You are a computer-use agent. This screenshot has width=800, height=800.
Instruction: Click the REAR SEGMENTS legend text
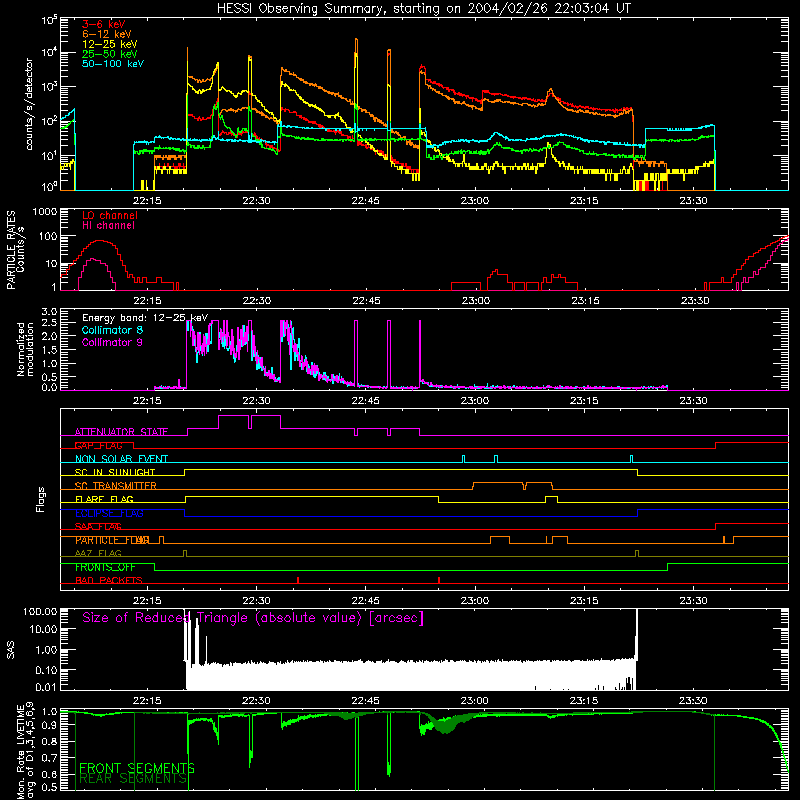tap(133, 779)
